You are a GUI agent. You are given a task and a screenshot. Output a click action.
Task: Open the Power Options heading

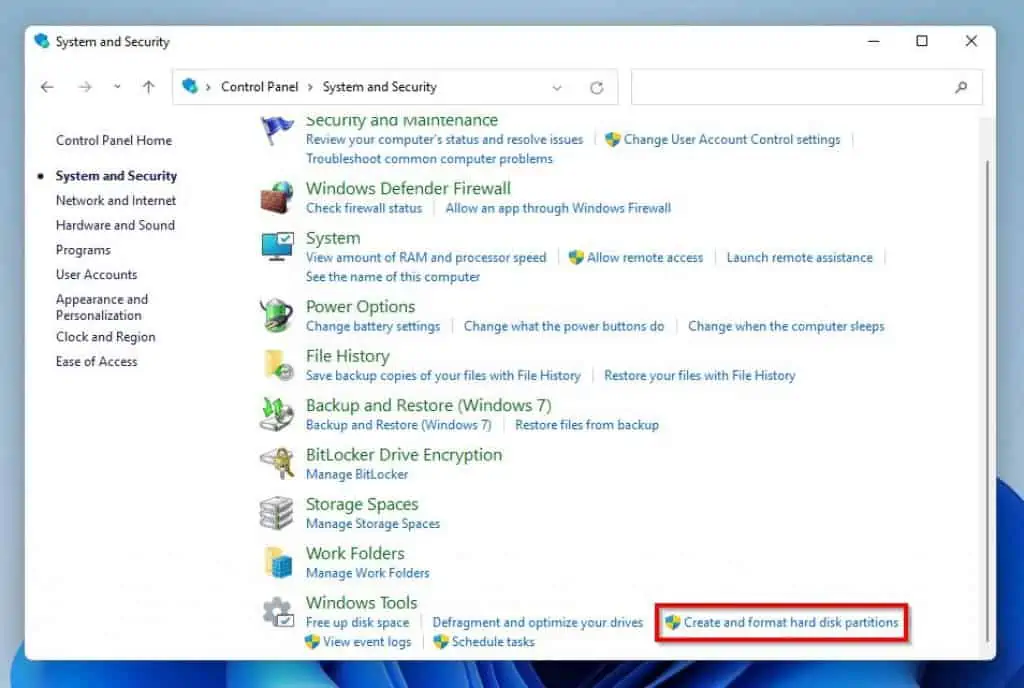pyautogui.click(x=360, y=307)
